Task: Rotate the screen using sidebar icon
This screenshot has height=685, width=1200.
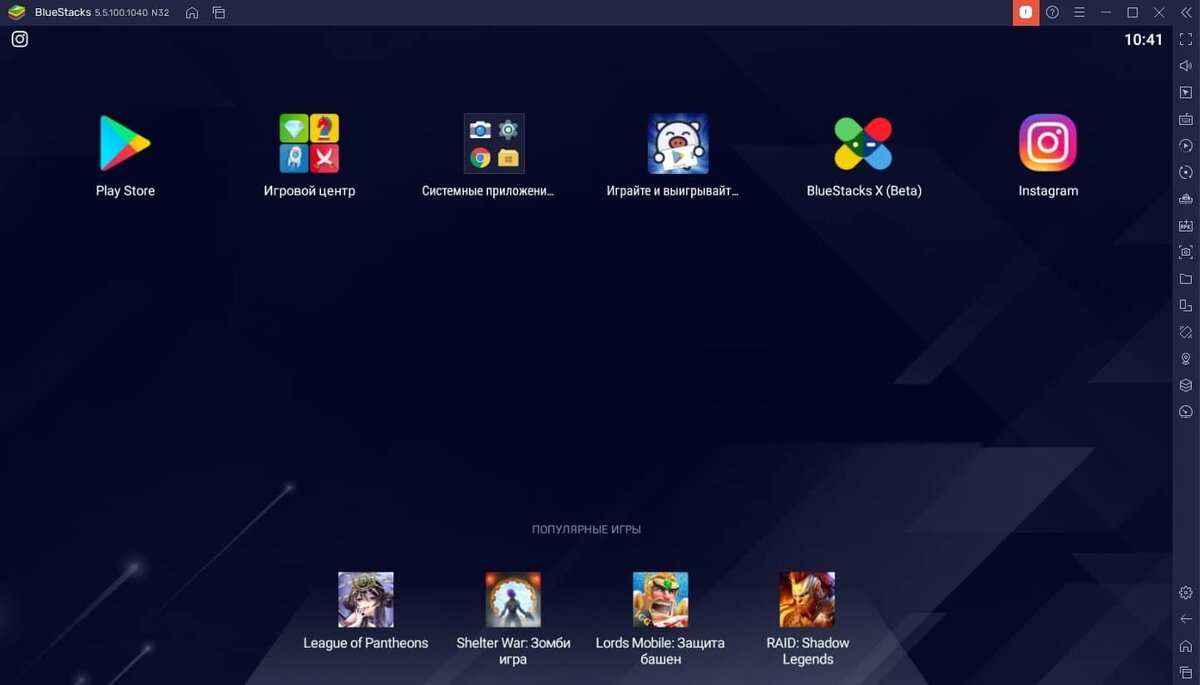Action: click(x=1186, y=332)
